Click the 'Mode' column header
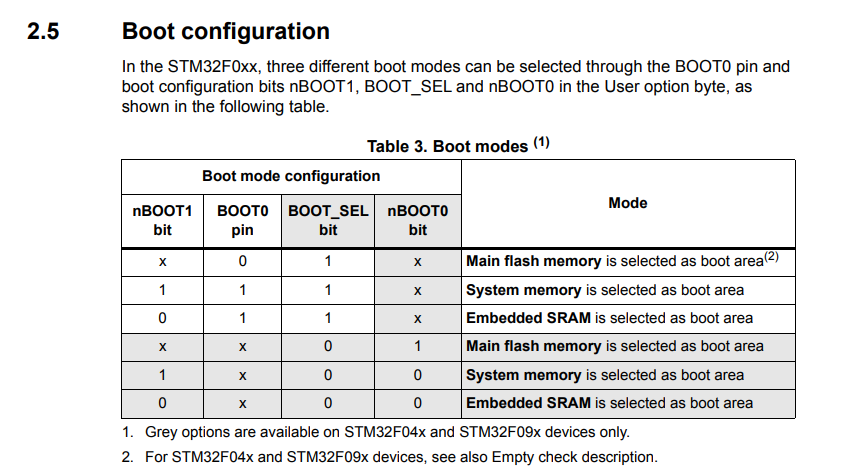The image size is (853, 473). pyautogui.click(x=627, y=203)
